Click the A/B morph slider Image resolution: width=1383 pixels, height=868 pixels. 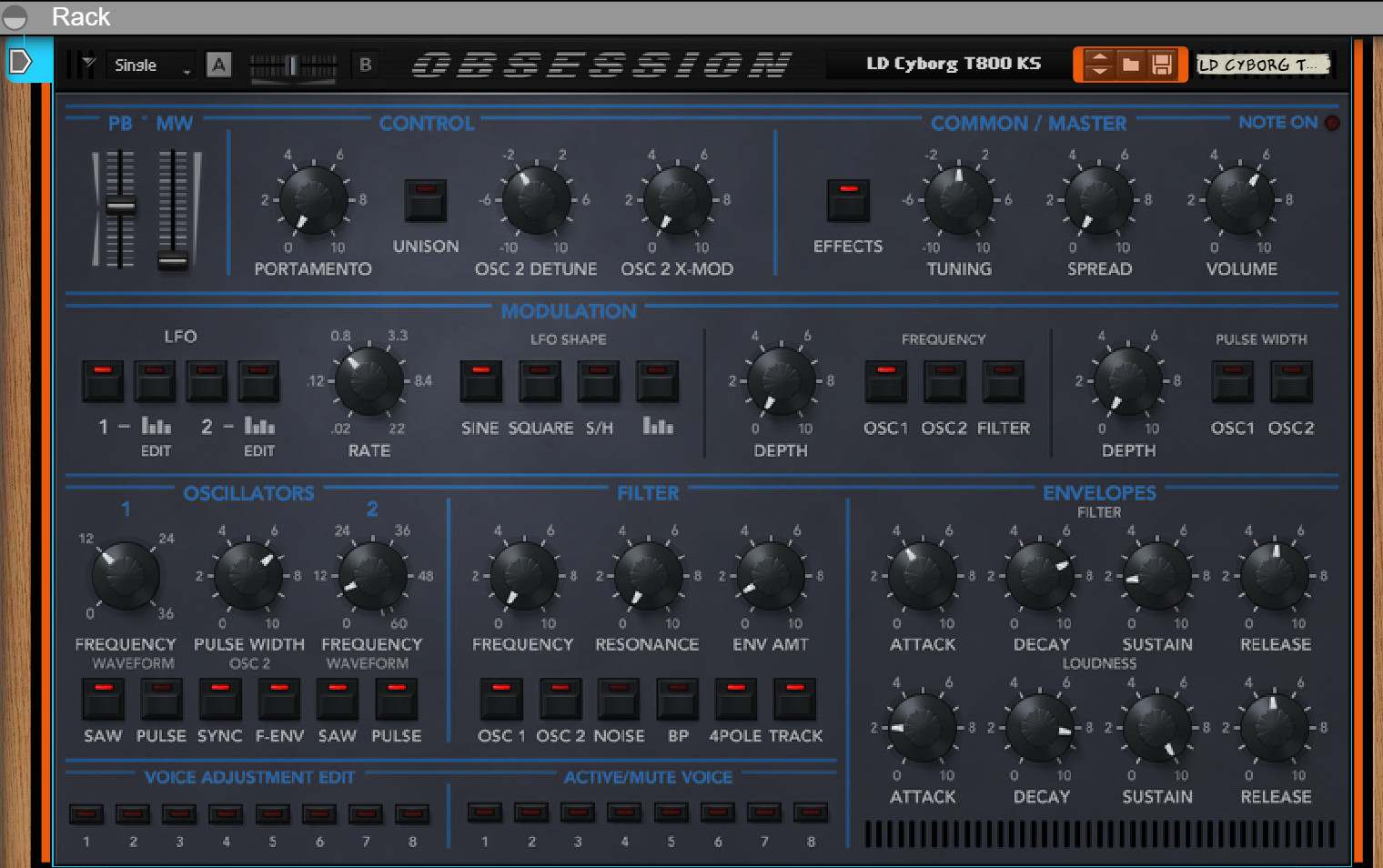point(293,66)
